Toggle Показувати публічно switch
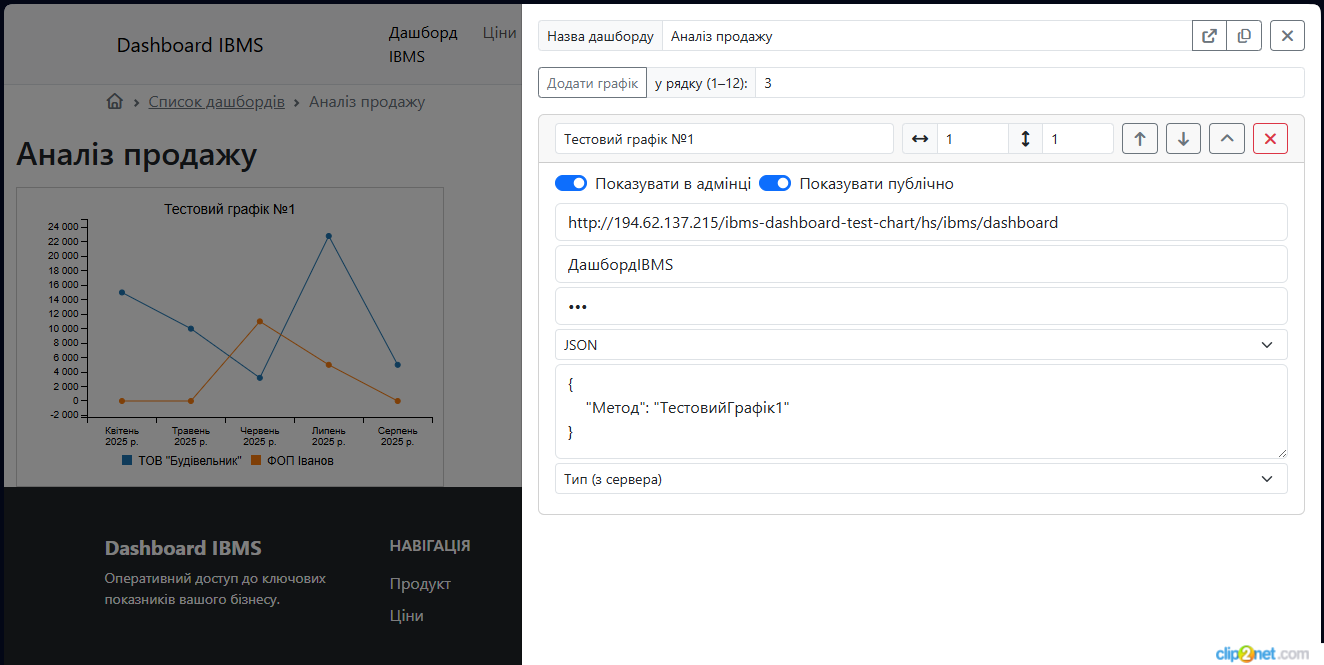1324x665 pixels. (x=775, y=184)
